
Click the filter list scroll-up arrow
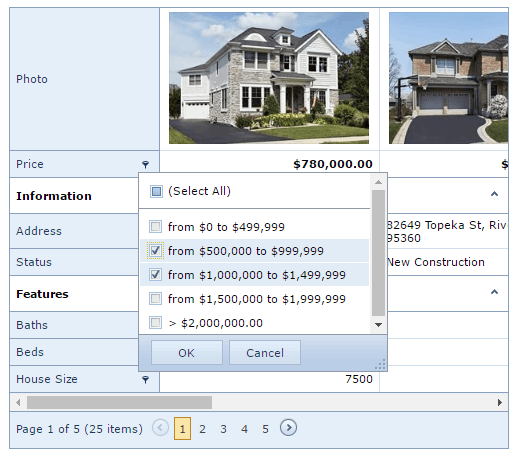click(378, 182)
